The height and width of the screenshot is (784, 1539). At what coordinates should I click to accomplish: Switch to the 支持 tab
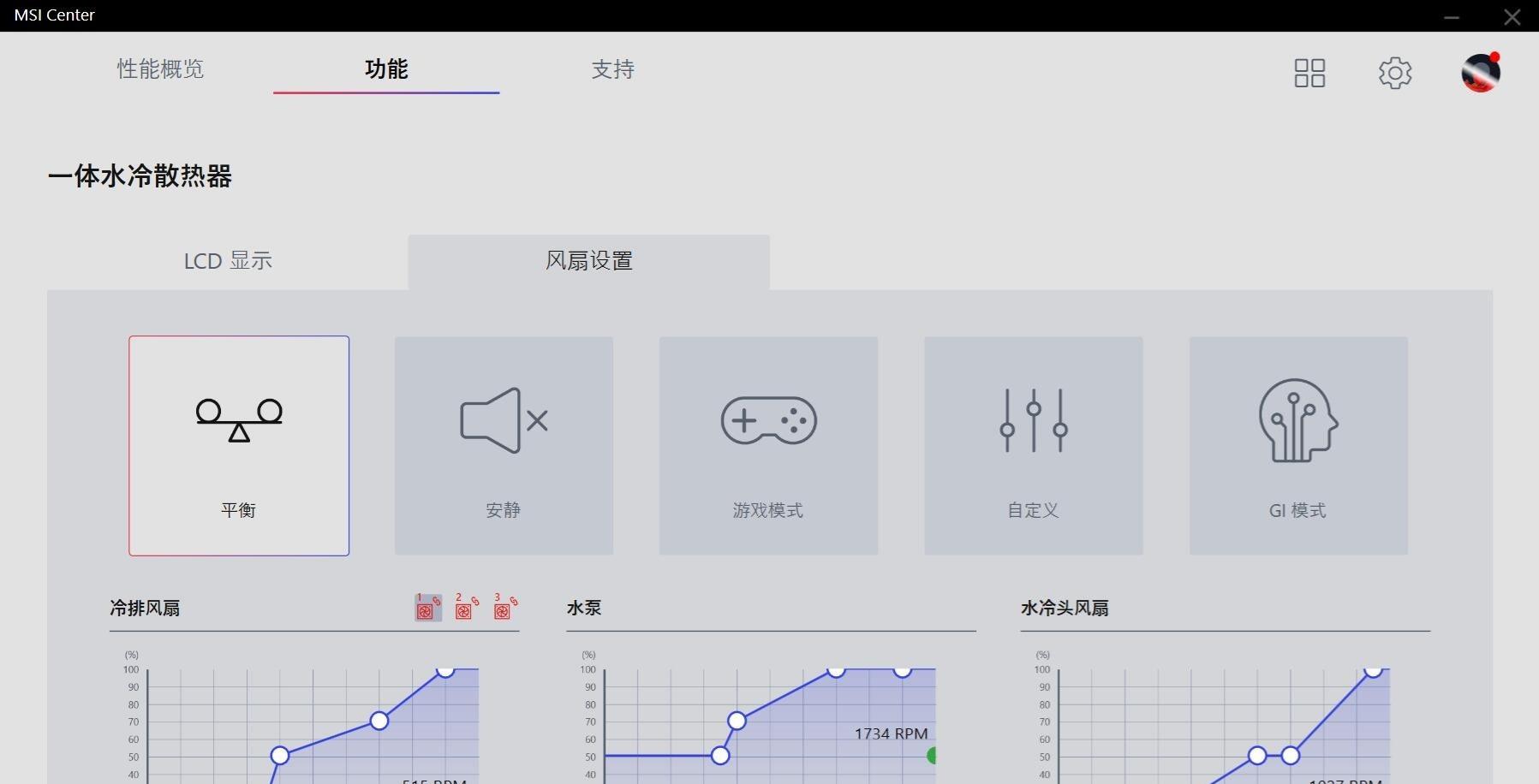click(x=613, y=70)
